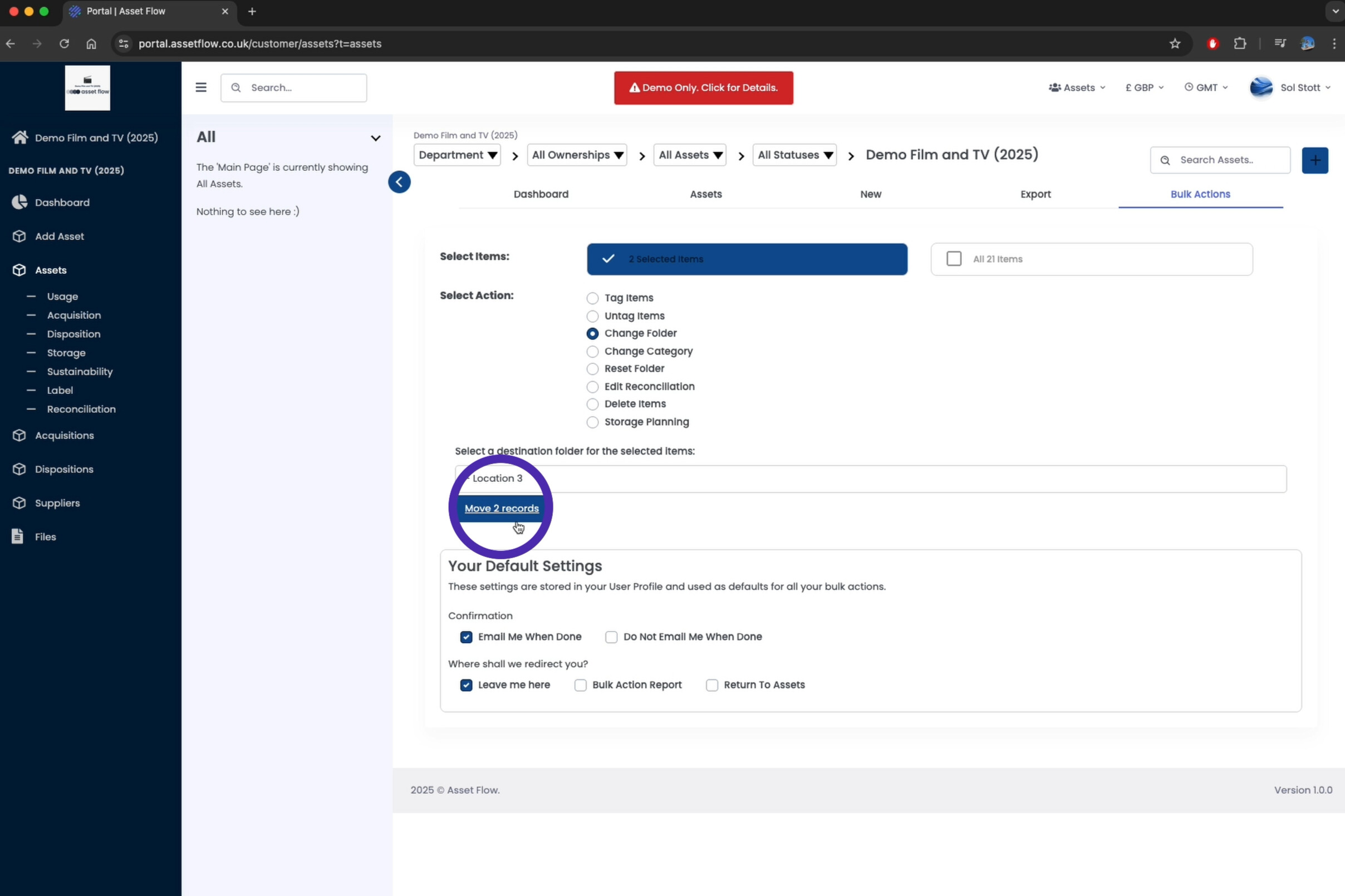Open Dashboard in the sidebar
Image resolution: width=1345 pixels, height=896 pixels.
62,202
